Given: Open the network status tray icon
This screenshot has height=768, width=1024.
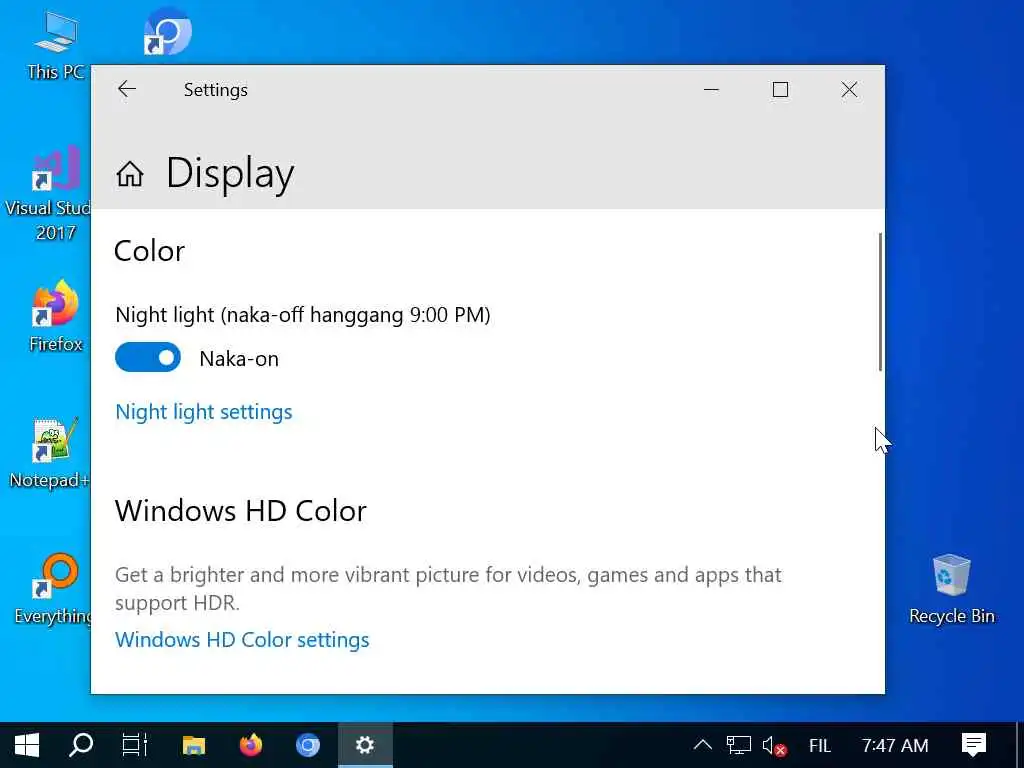Looking at the screenshot, I should click(x=739, y=745).
